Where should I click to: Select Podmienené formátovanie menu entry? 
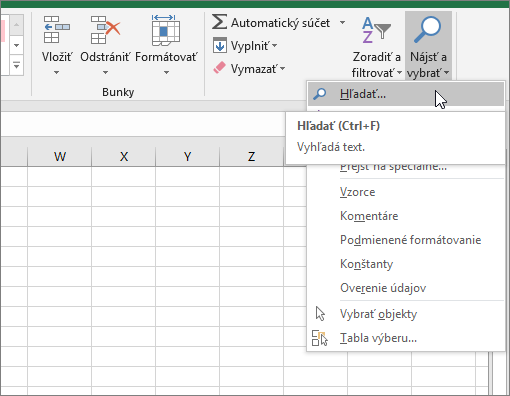point(406,240)
